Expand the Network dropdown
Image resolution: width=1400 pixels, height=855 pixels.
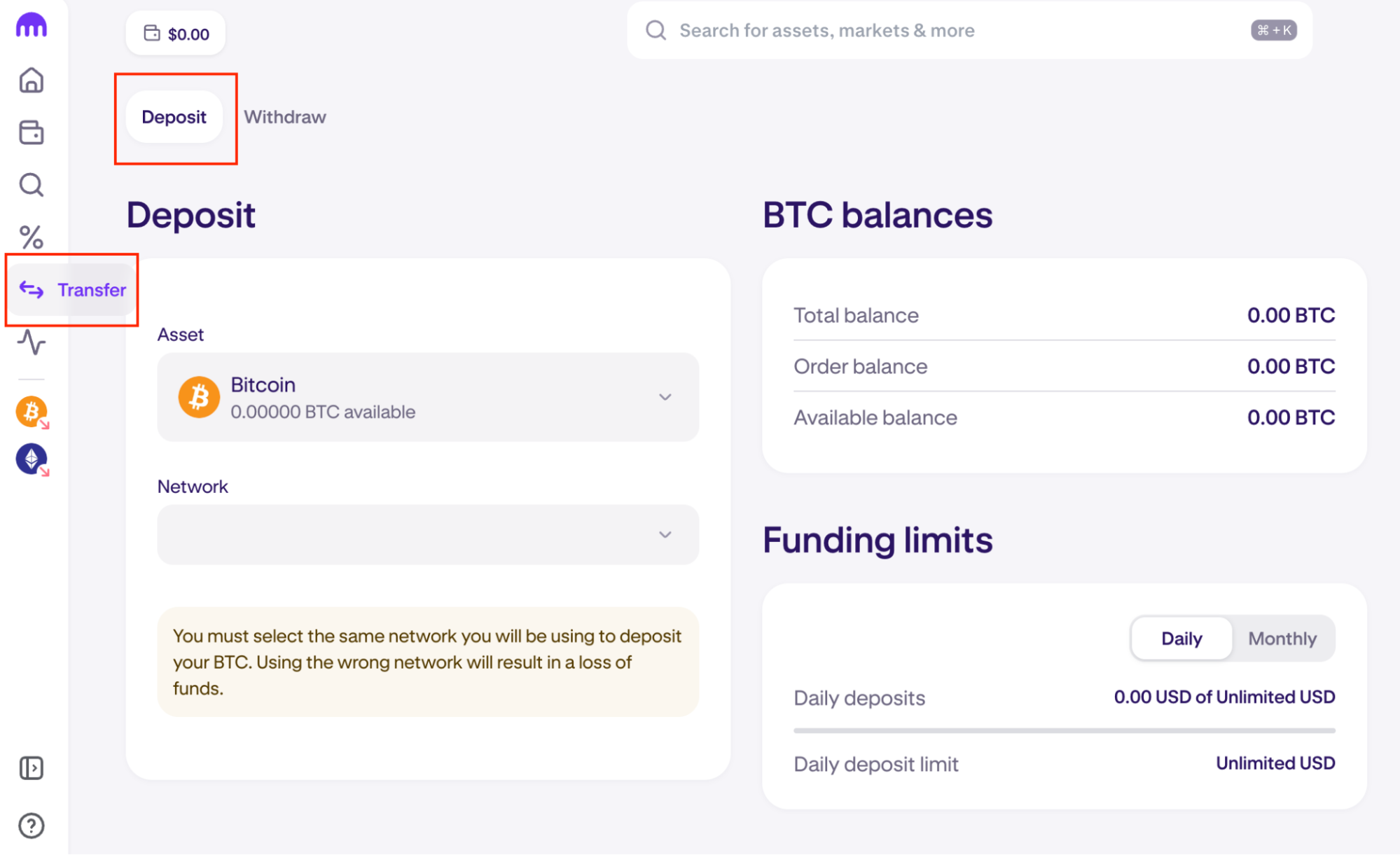tap(428, 535)
